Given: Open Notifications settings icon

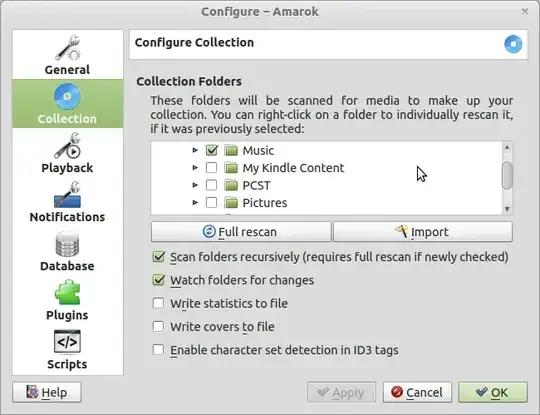Looking at the screenshot, I should coord(68,195).
